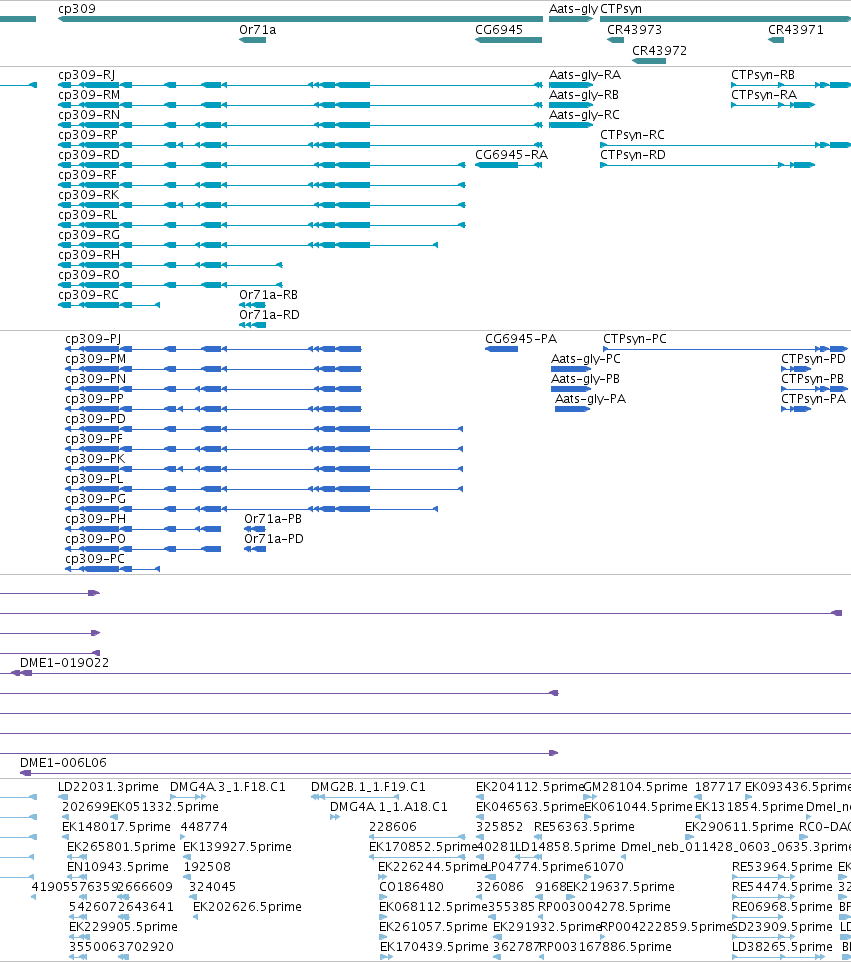
Task: Click the cp309-RO transcript label
Action: click(89, 275)
